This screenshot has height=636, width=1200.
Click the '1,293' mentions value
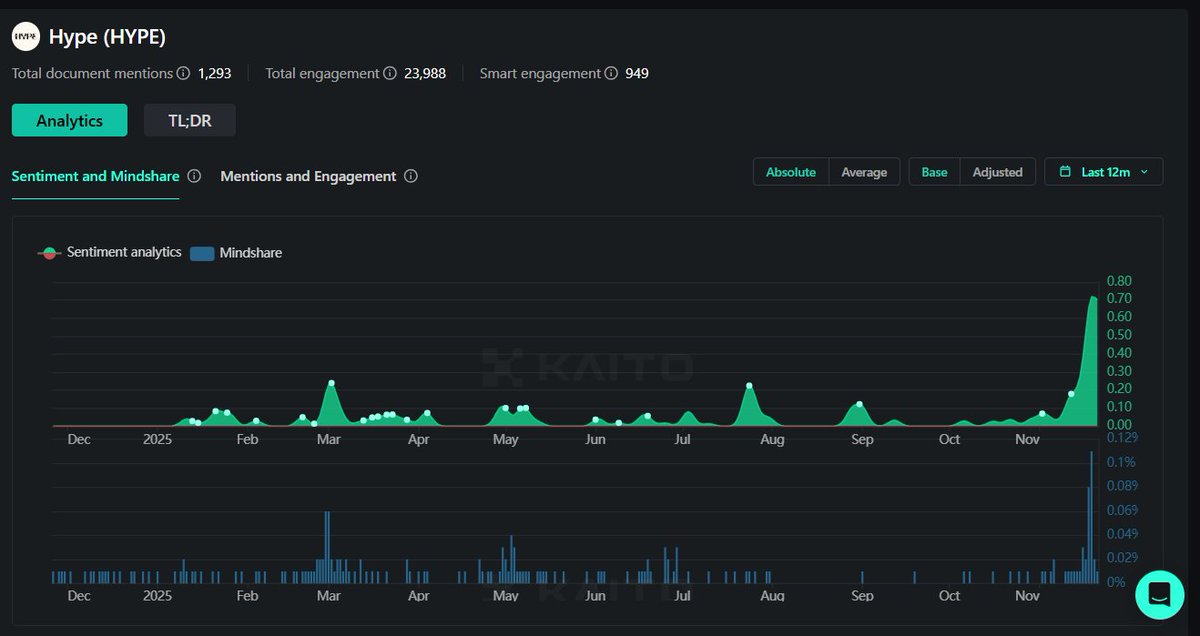(x=215, y=73)
